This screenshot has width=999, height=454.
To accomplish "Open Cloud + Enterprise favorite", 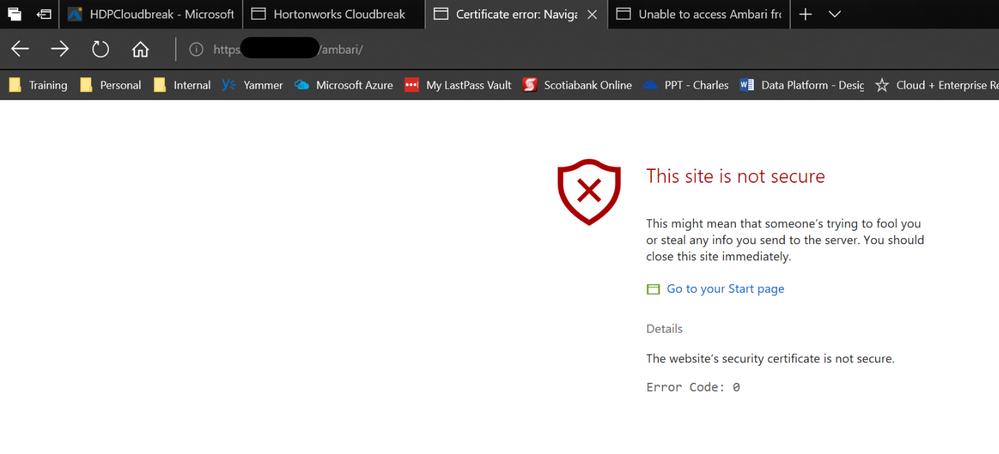I will tap(937, 85).
